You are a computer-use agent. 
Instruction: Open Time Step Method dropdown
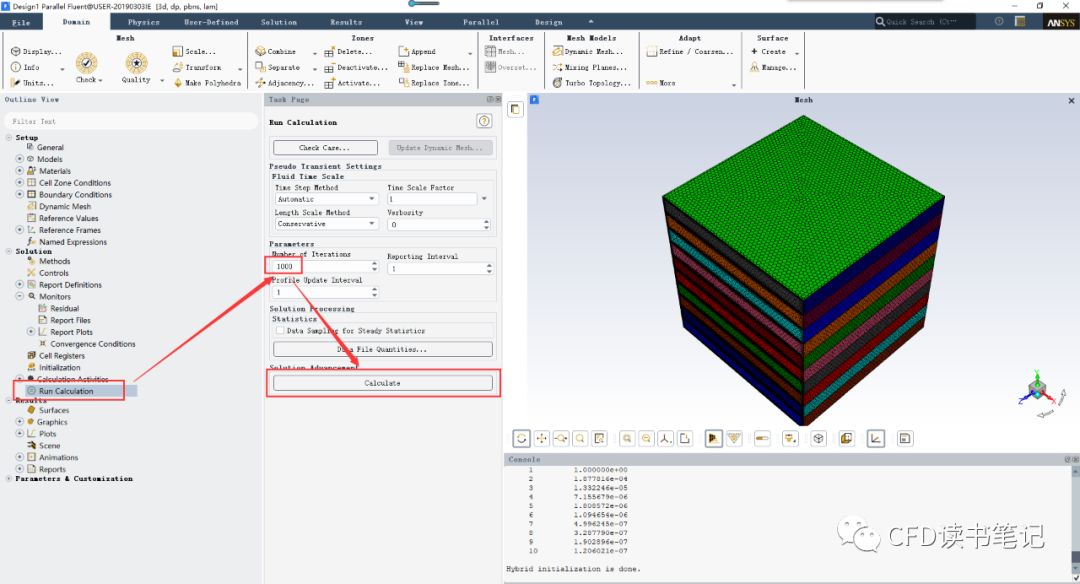point(326,199)
